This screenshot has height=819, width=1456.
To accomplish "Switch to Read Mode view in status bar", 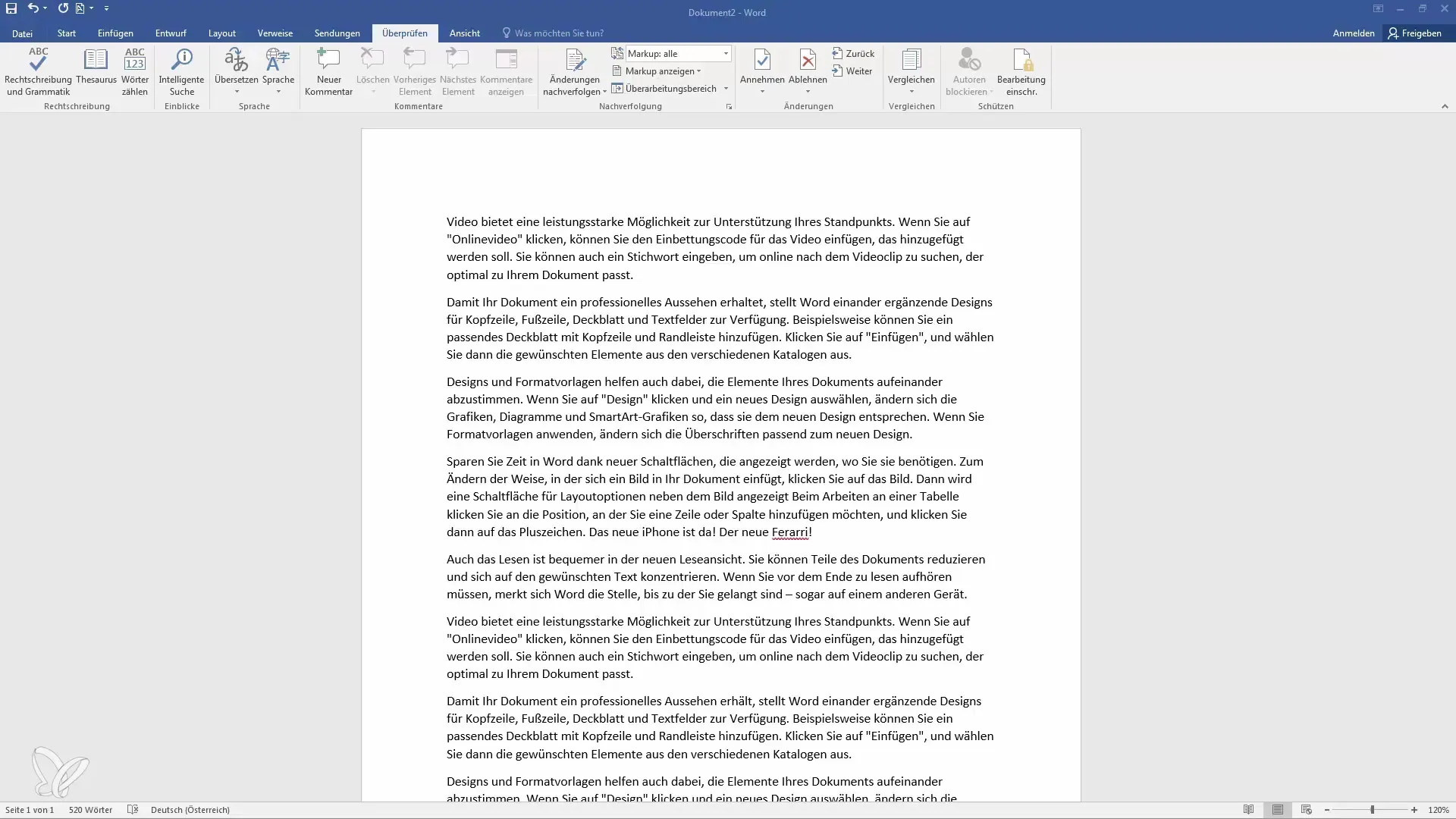I will point(1248,810).
